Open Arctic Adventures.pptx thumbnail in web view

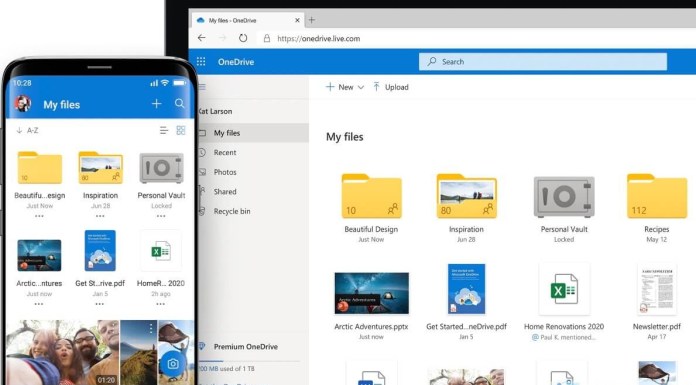(372, 293)
